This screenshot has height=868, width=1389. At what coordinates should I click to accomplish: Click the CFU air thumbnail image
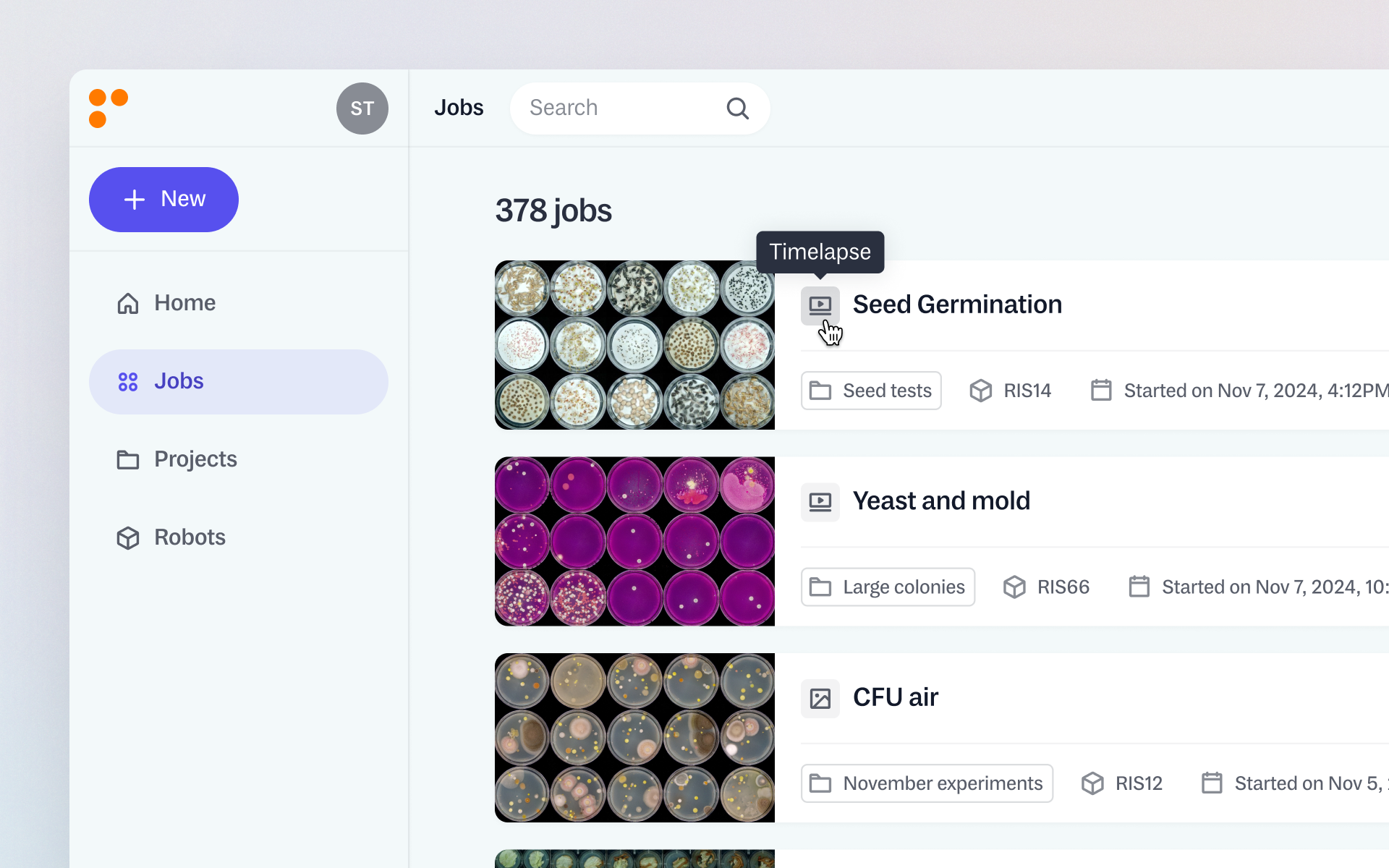coord(635,737)
